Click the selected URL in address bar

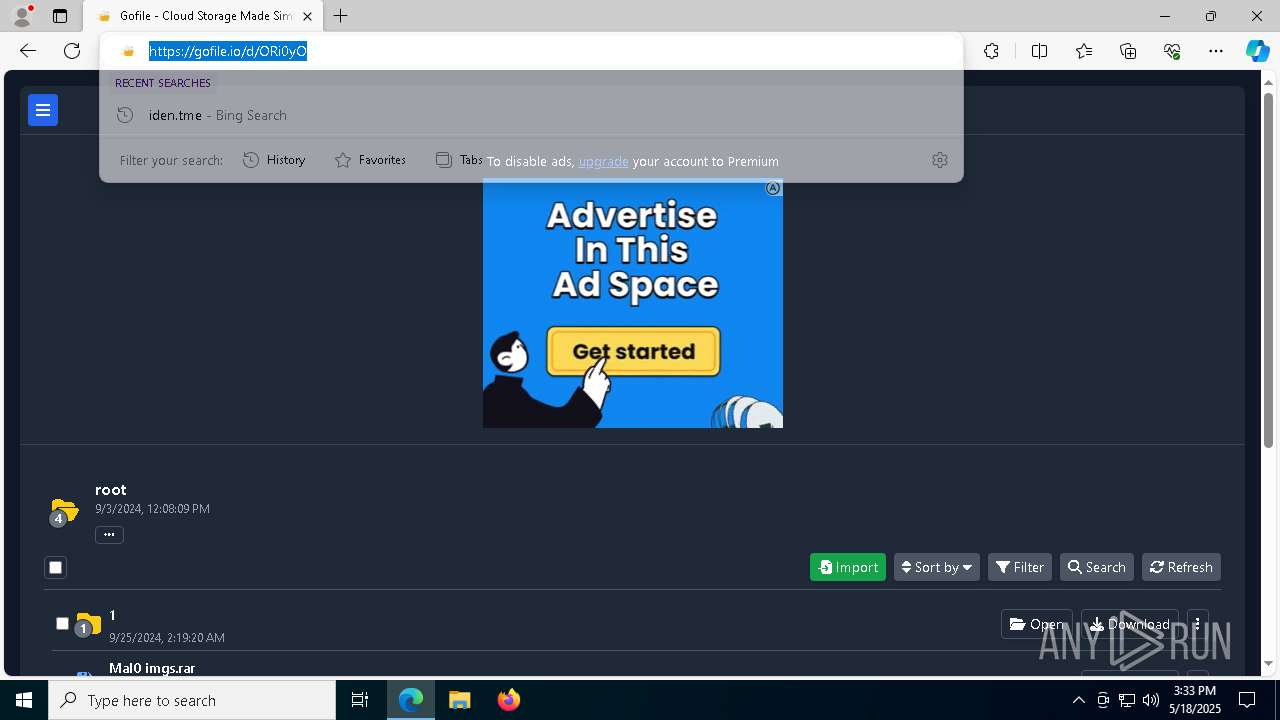coord(228,51)
